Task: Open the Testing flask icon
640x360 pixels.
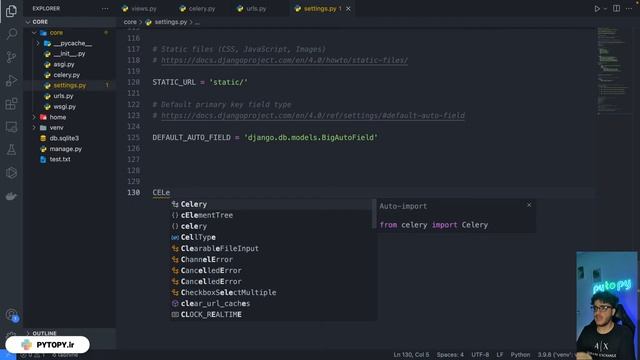Action: pos(11,150)
